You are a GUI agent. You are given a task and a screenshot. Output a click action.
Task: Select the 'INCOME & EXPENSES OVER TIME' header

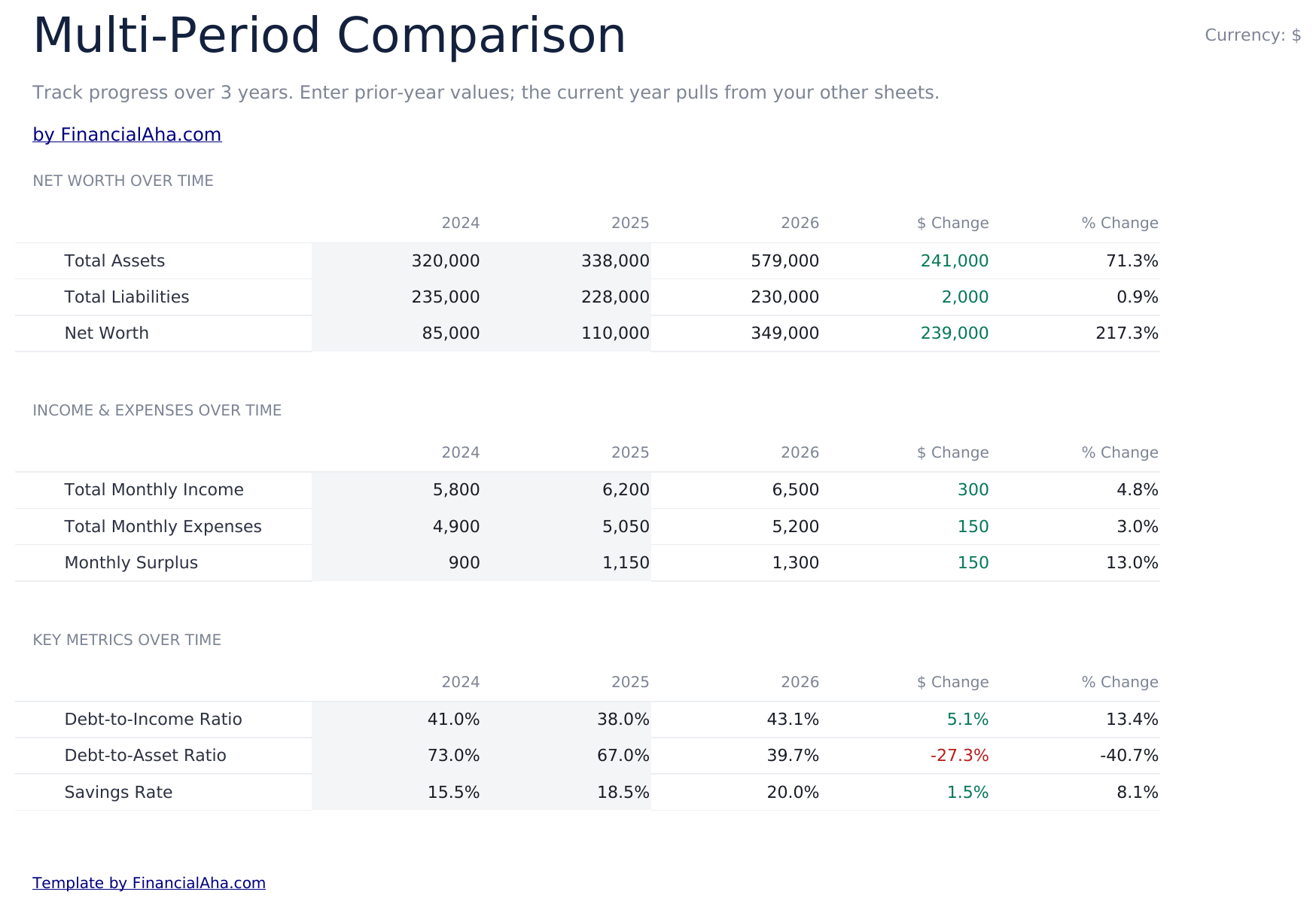[157, 410]
